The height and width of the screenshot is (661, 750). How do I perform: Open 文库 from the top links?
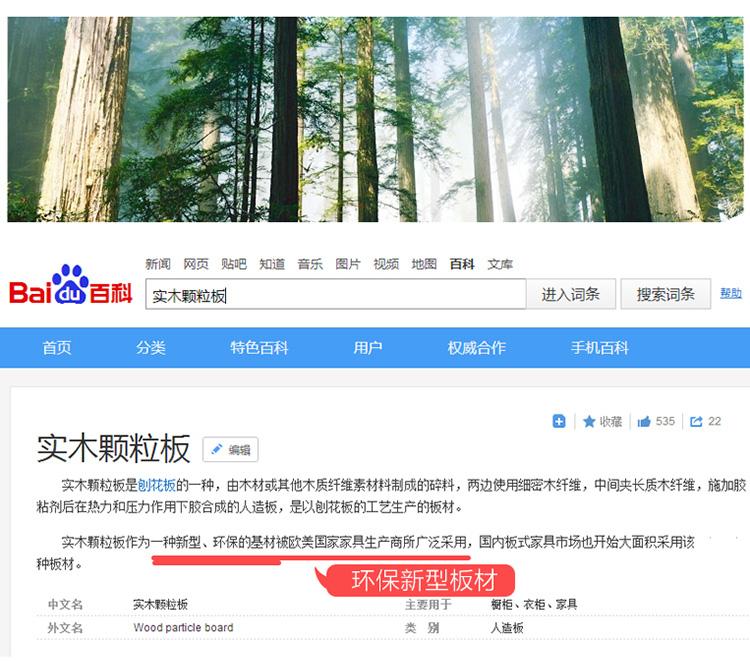500,264
